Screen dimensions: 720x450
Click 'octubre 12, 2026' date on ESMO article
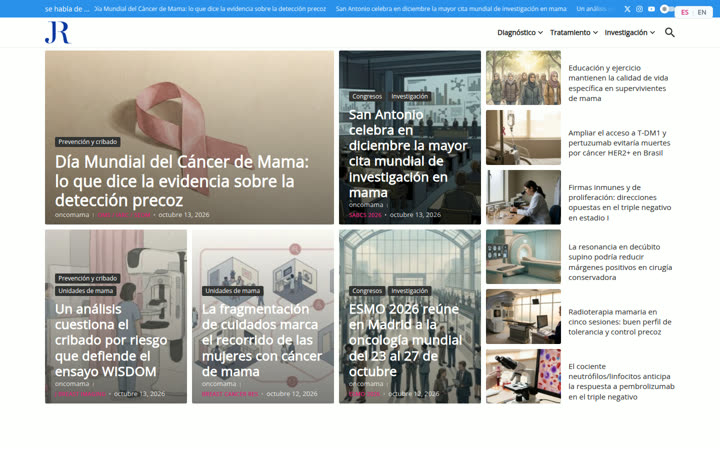414,394
